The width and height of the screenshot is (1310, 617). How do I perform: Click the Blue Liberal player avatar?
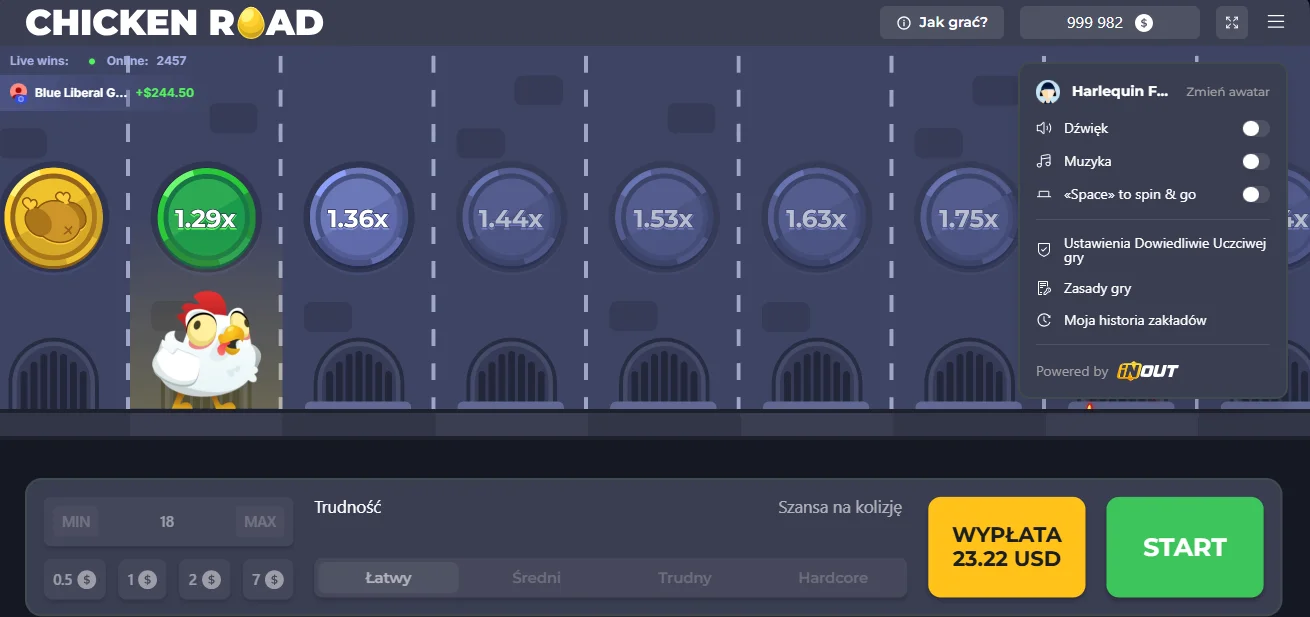[18, 92]
